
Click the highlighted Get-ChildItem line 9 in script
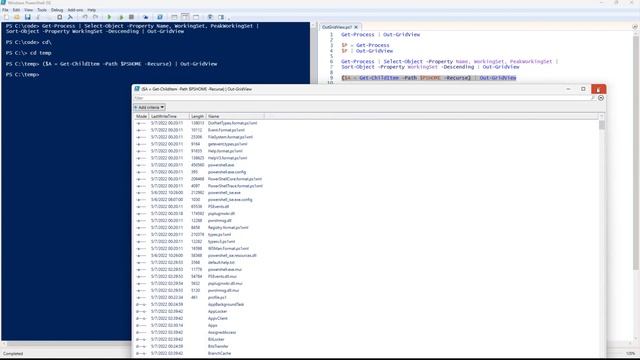(429, 78)
